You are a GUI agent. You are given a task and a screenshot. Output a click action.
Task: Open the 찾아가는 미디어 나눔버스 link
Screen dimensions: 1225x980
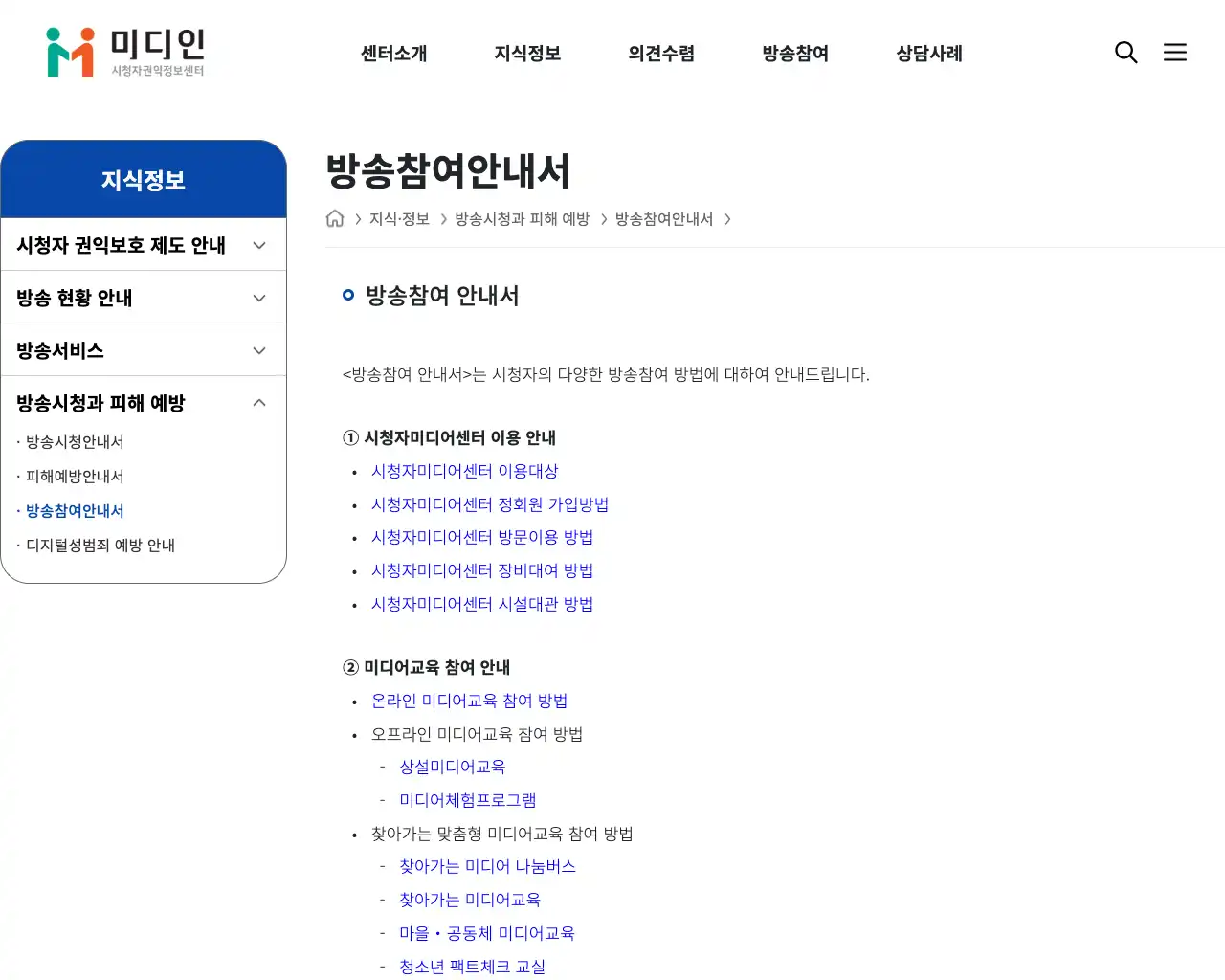[x=488, y=866]
